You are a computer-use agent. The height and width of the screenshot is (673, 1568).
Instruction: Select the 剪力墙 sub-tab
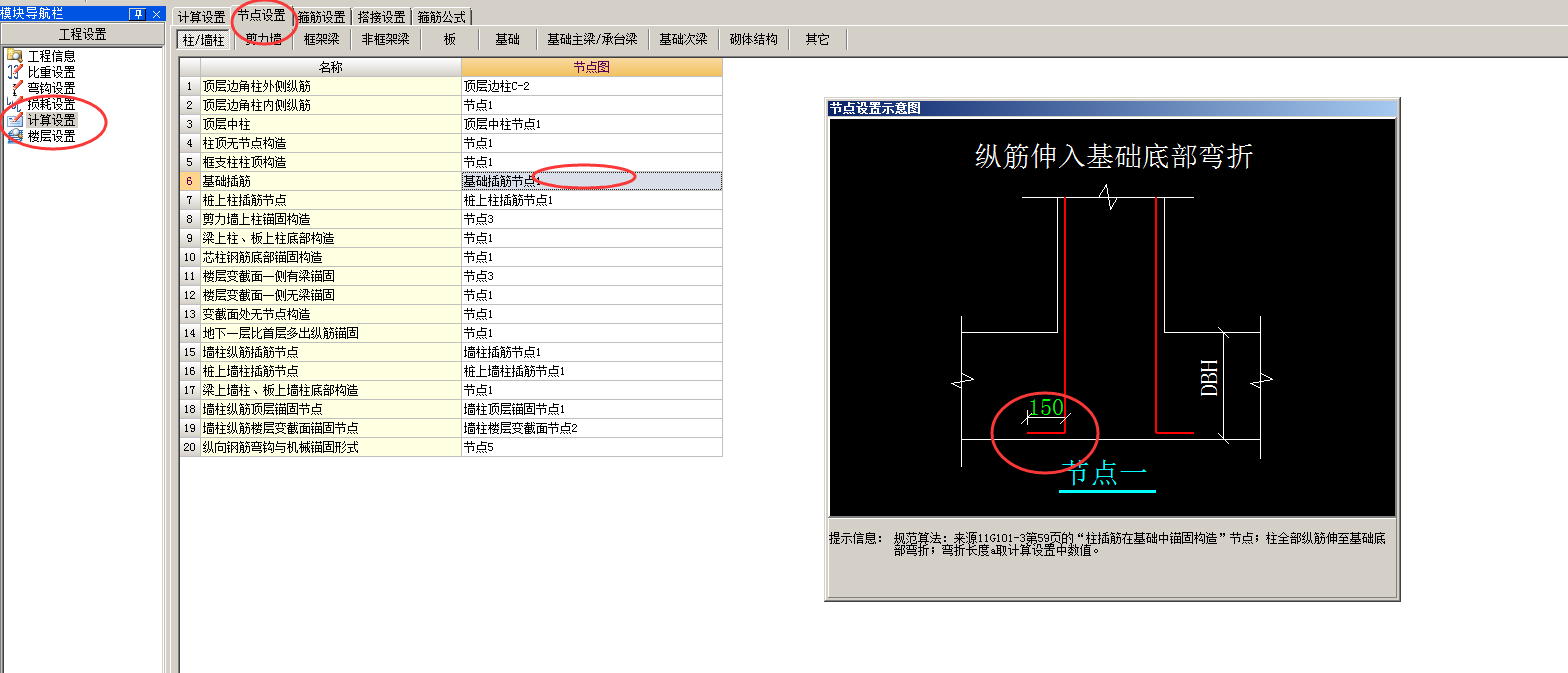(x=263, y=39)
